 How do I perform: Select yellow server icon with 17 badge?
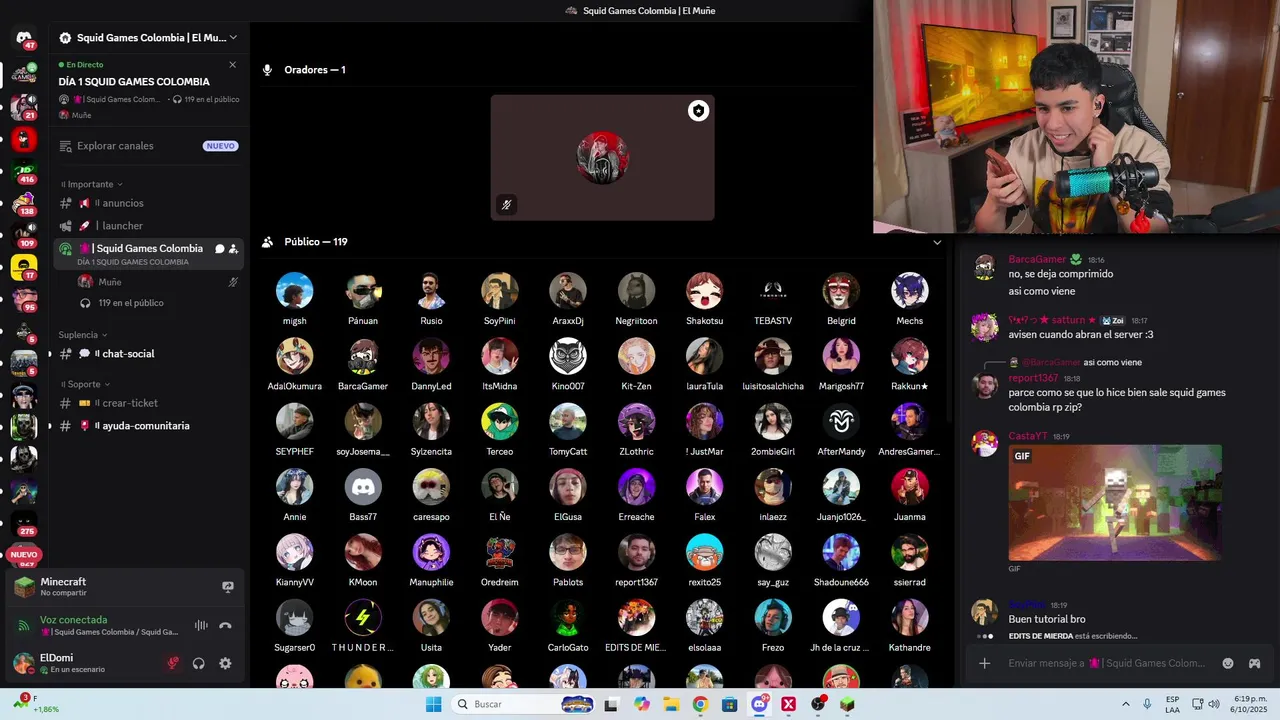click(x=24, y=267)
